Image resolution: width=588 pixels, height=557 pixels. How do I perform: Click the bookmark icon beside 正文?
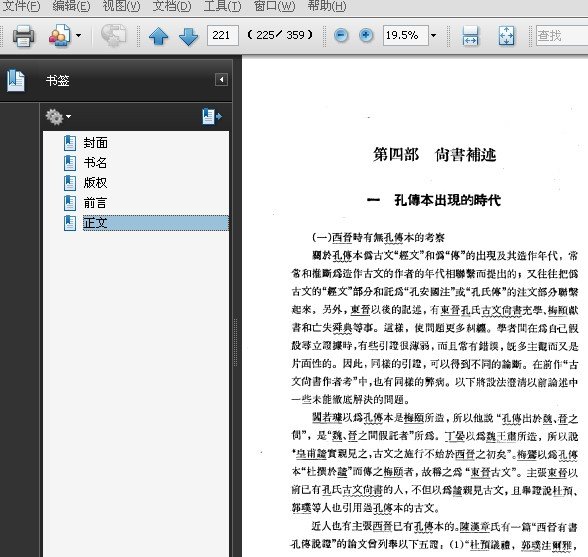(x=70, y=223)
